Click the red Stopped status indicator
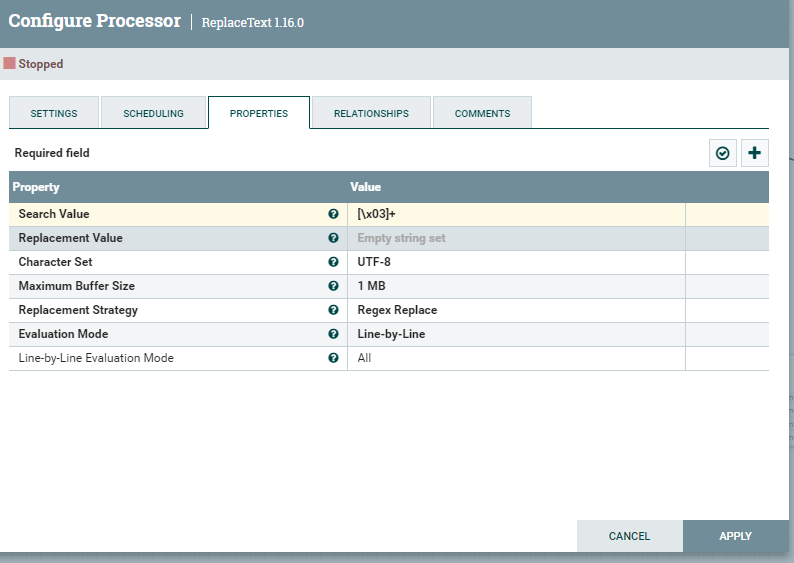The width and height of the screenshot is (794, 563). (9, 63)
